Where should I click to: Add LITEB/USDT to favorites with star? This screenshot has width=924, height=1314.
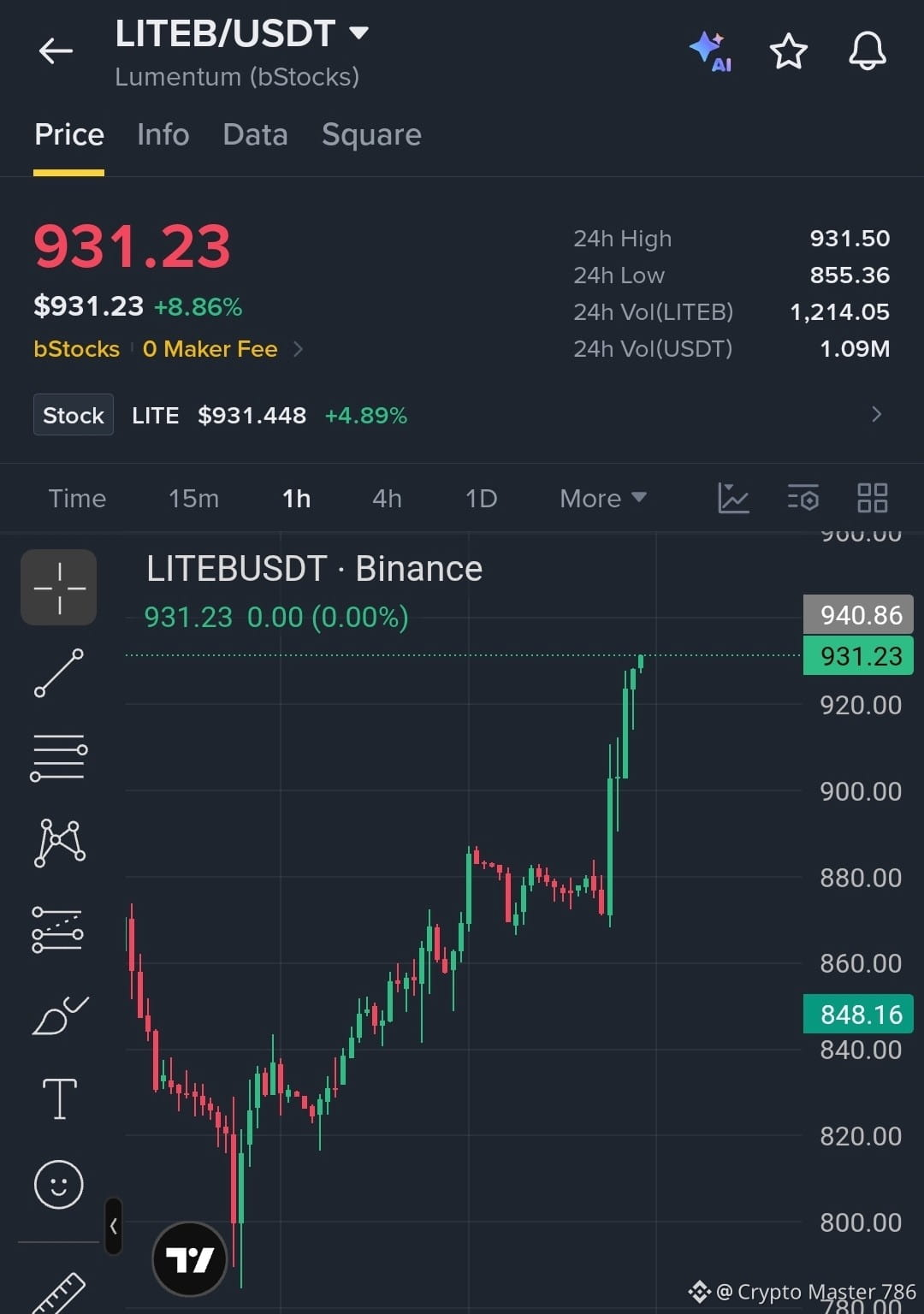coord(788,51)
